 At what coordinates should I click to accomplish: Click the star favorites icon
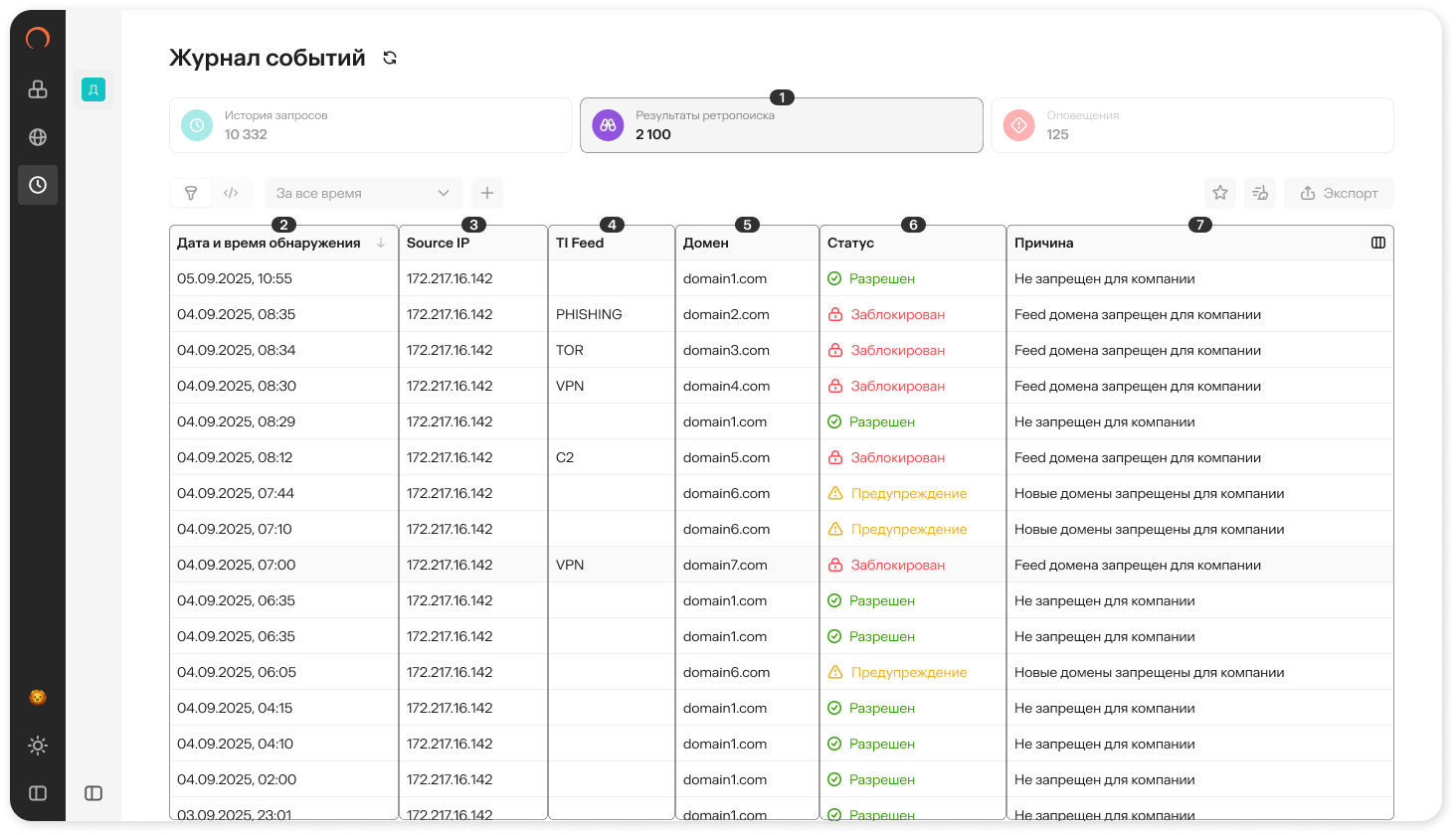[1219, 193]
